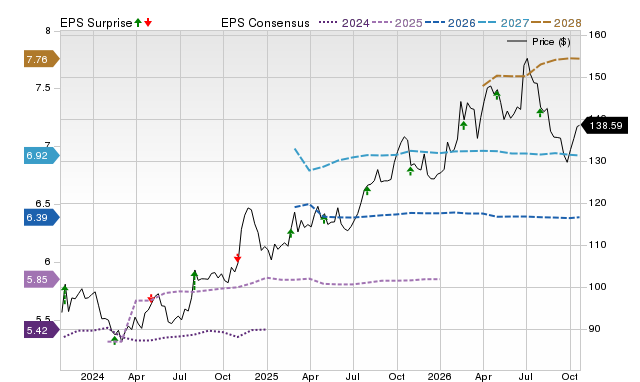
Task: Click the green up arrow in the EPS Surprise legend
Action: tap(138, 22)
